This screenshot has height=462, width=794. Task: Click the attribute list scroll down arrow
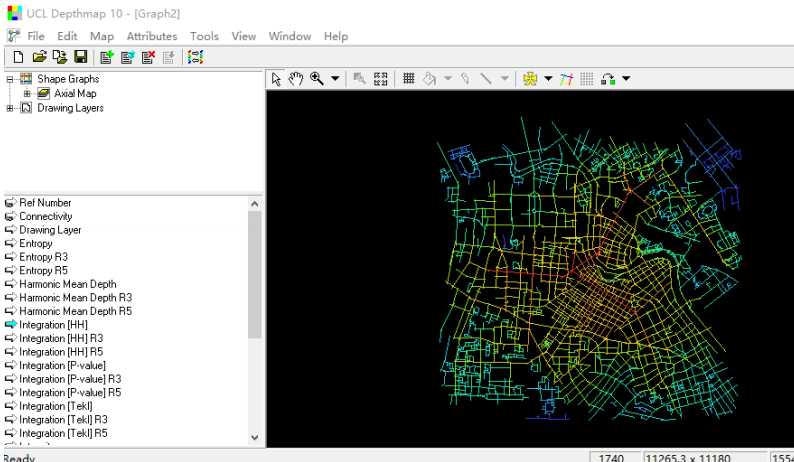255,437
